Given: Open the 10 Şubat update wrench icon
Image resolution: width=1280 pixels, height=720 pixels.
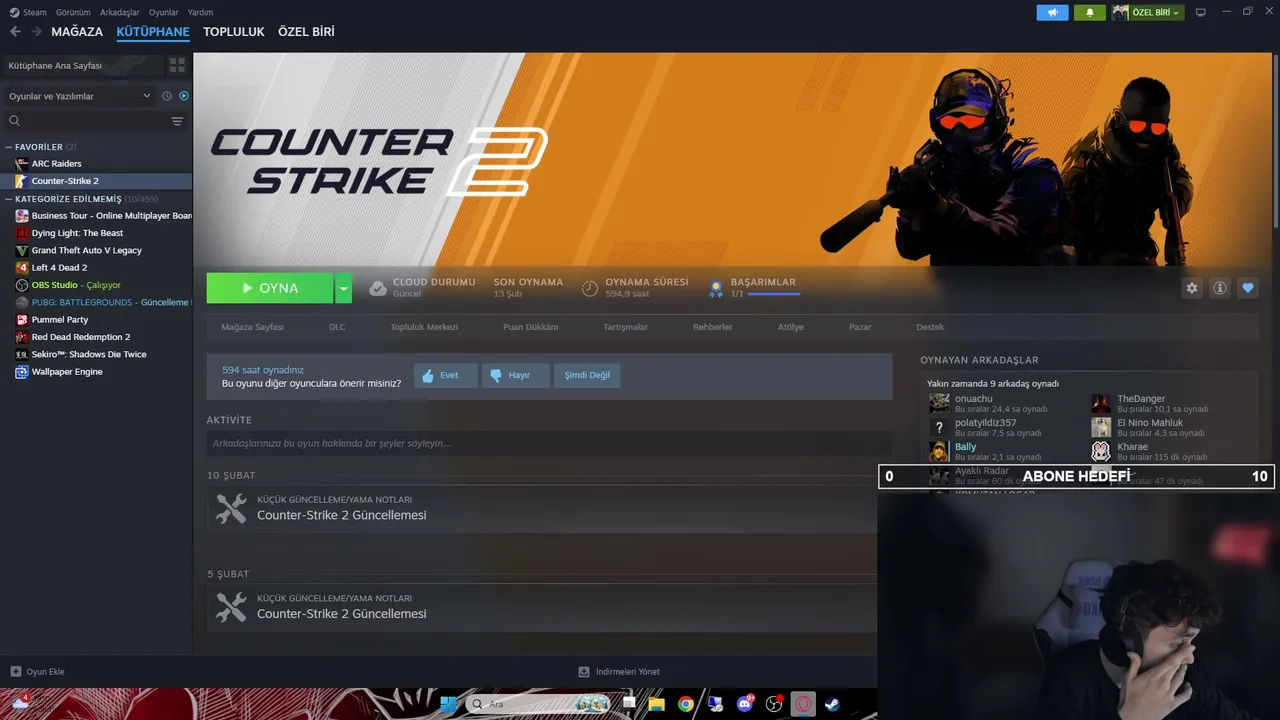Looking at the screenshot, I should [231, 508].
